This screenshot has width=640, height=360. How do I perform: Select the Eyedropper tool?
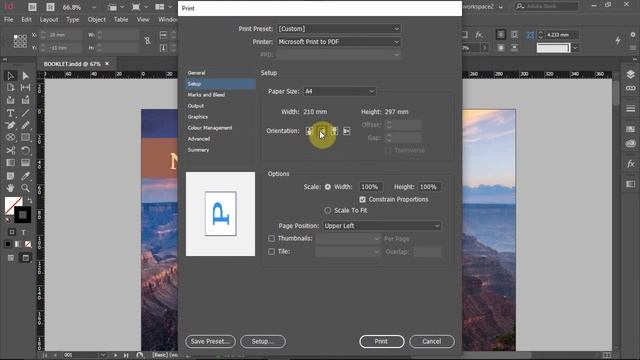pos(25,176)
